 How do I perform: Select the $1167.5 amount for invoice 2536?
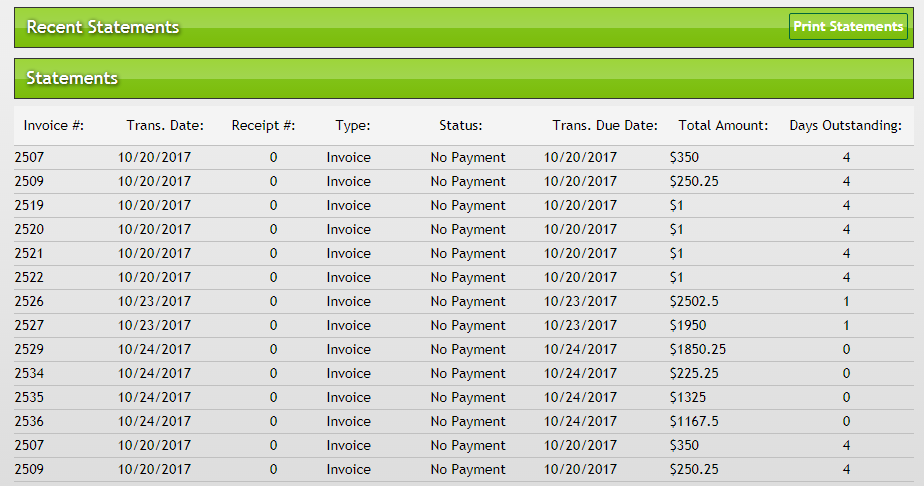click(x=694, y=422)
